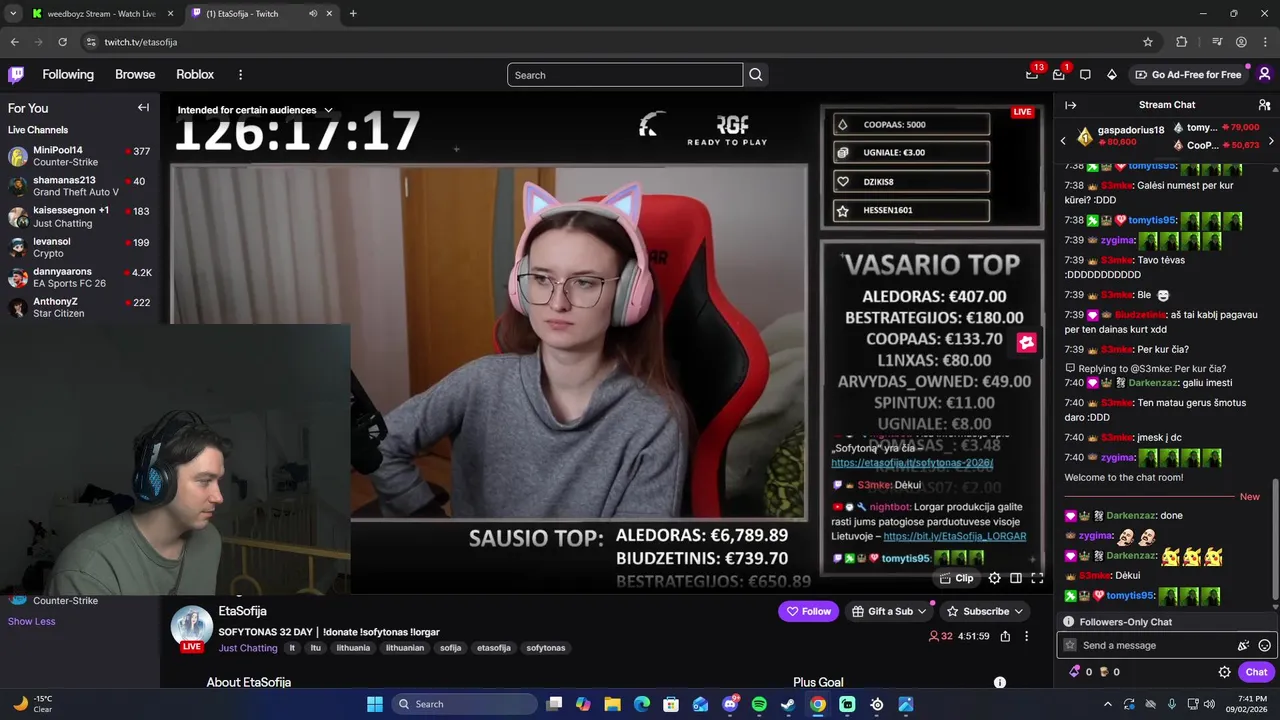Click Show Less in the sidebar
Viewport: 1280px width, 720px height.
[31, 621]
